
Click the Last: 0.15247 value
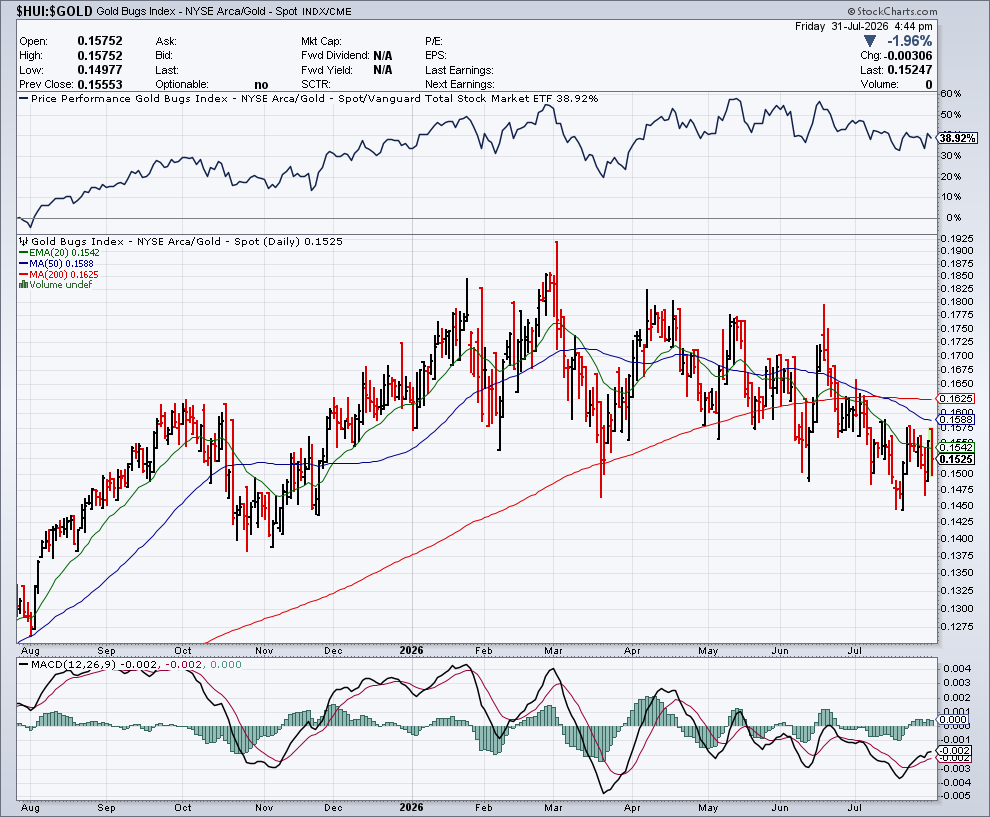tap(896, 70)
